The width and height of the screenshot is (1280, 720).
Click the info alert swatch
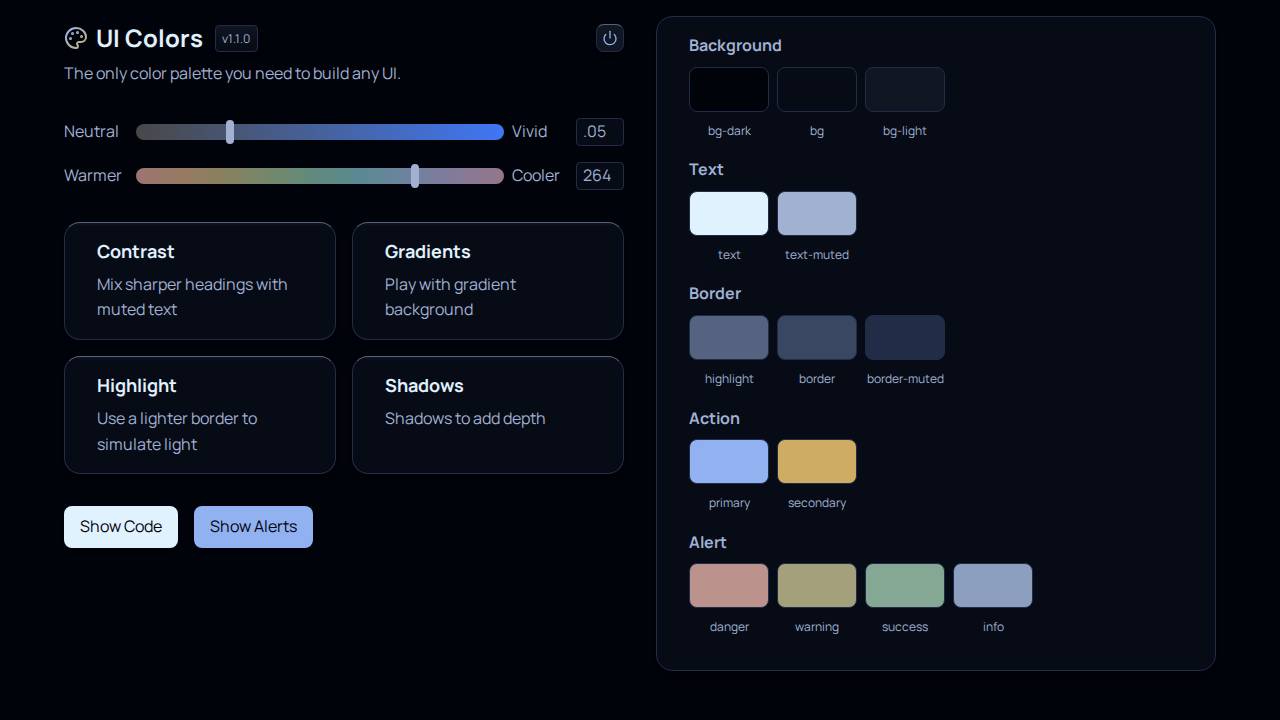992,585
